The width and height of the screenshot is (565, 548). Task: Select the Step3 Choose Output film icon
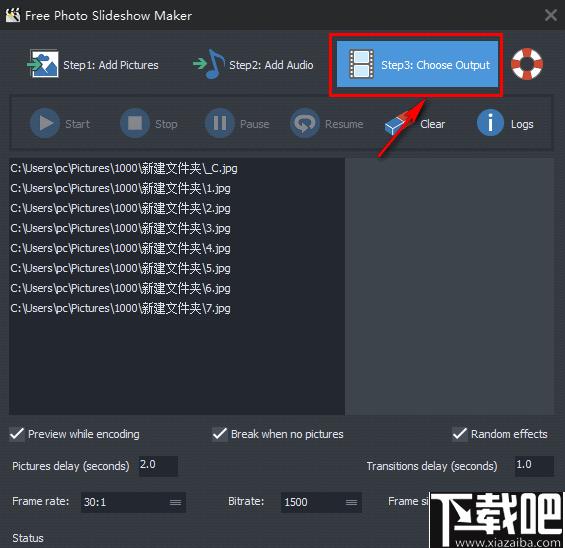[x=362, y=64]
